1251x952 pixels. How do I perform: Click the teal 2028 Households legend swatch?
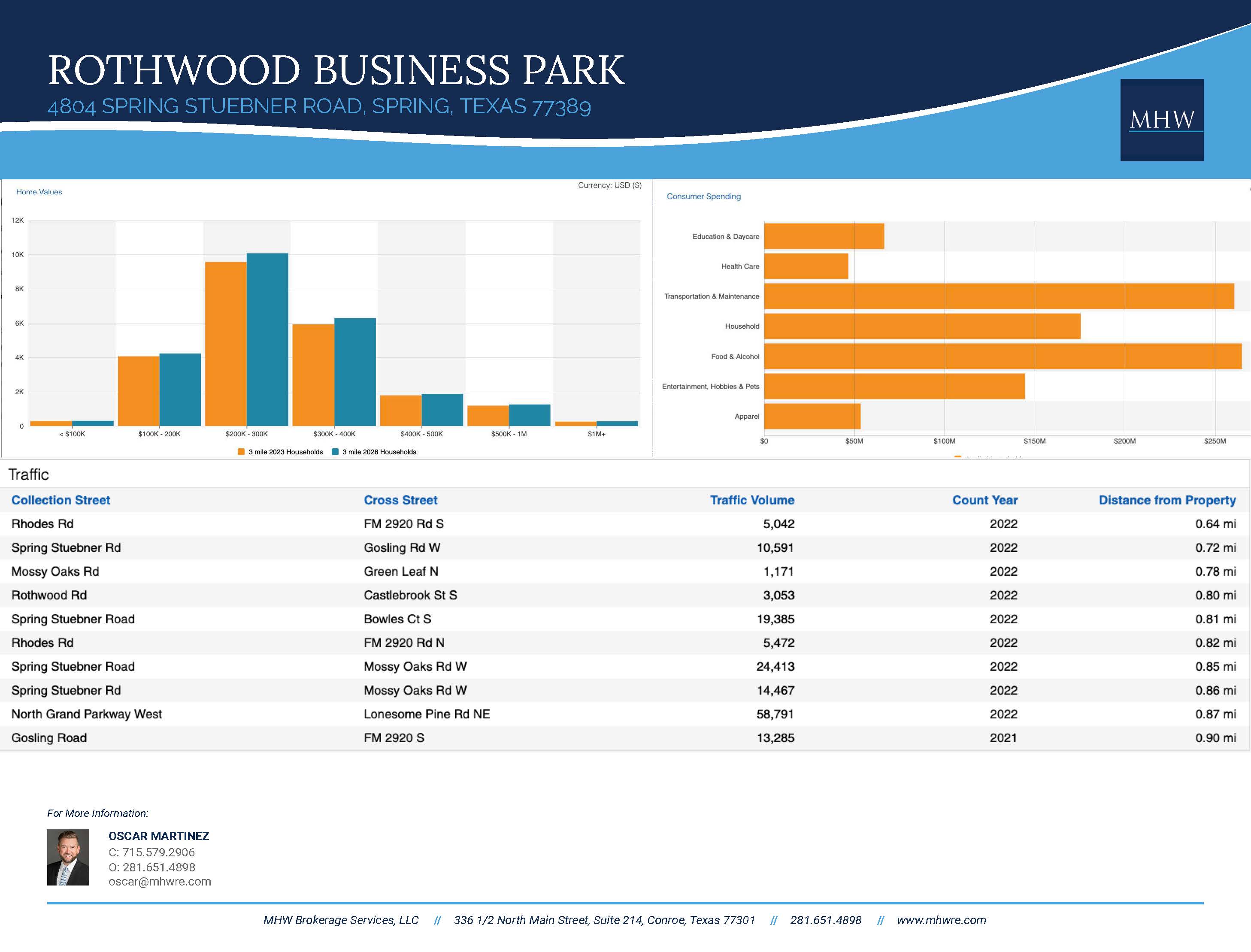tap(335, 452)
